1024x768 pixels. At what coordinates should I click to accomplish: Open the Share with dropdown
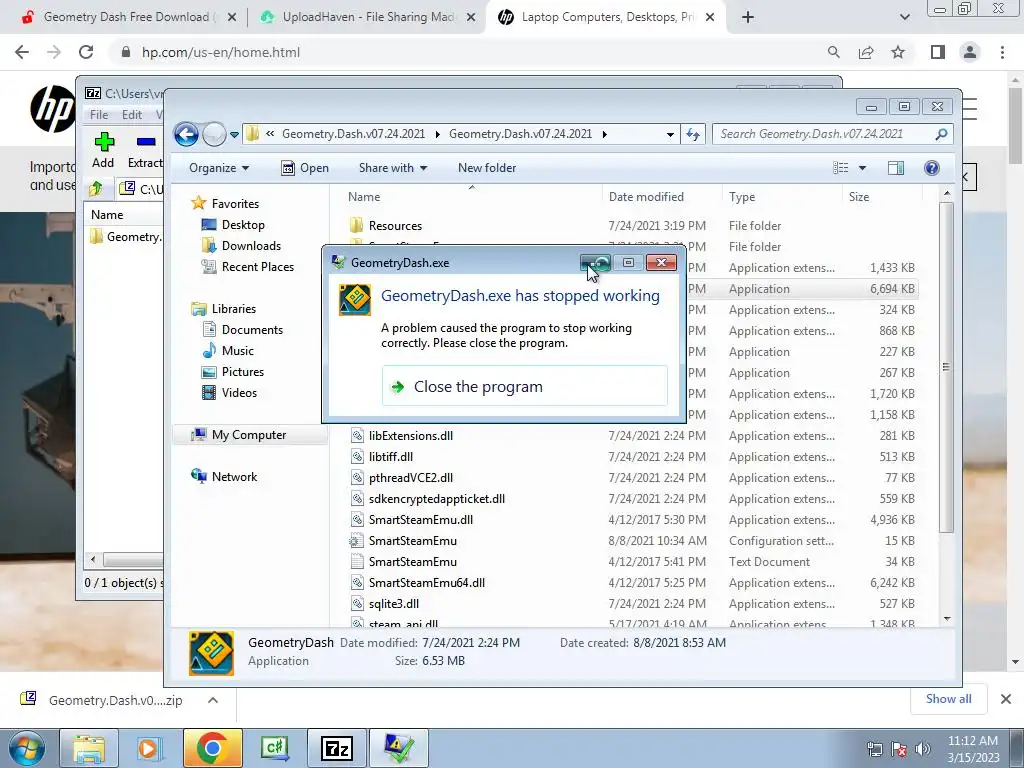[x=392, y=168]
